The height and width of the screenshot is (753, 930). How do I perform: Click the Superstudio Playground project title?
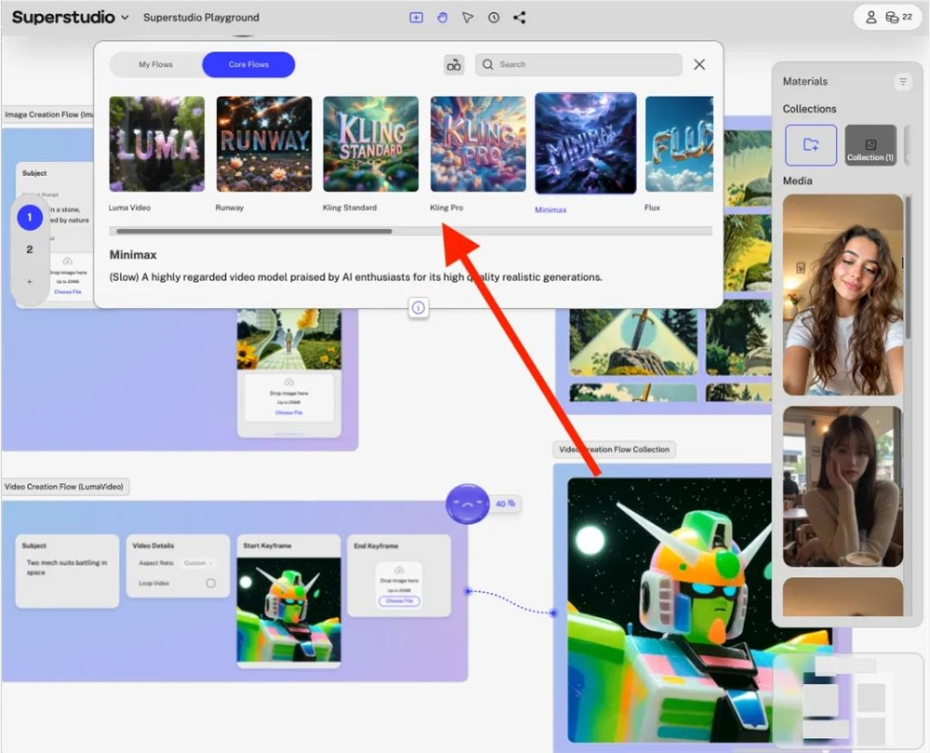(201, 17)
